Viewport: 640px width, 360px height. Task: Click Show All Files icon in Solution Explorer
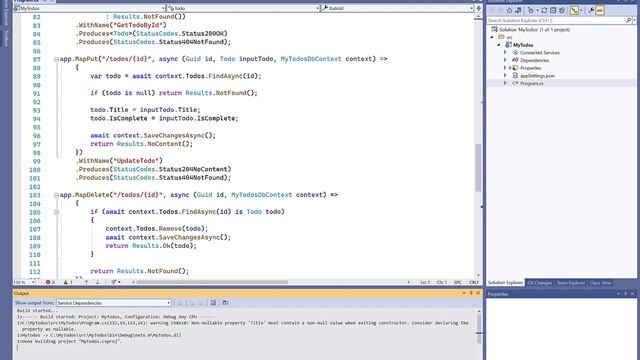point(562,10)
